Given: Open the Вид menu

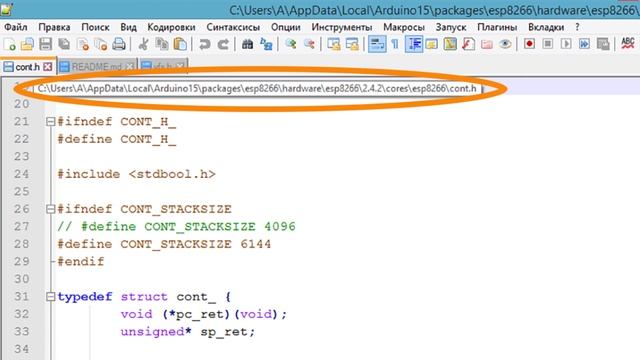Looking at the screenshot, I should point(128,27).
